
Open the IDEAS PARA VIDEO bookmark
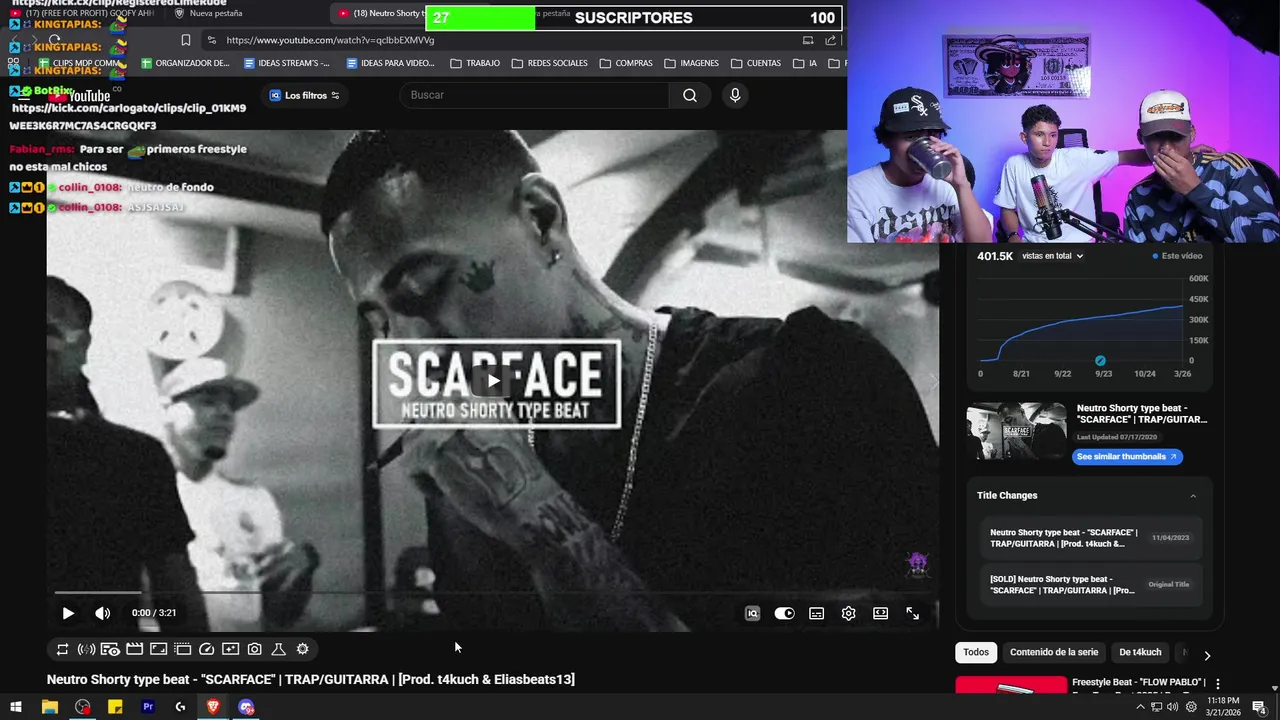390,63
